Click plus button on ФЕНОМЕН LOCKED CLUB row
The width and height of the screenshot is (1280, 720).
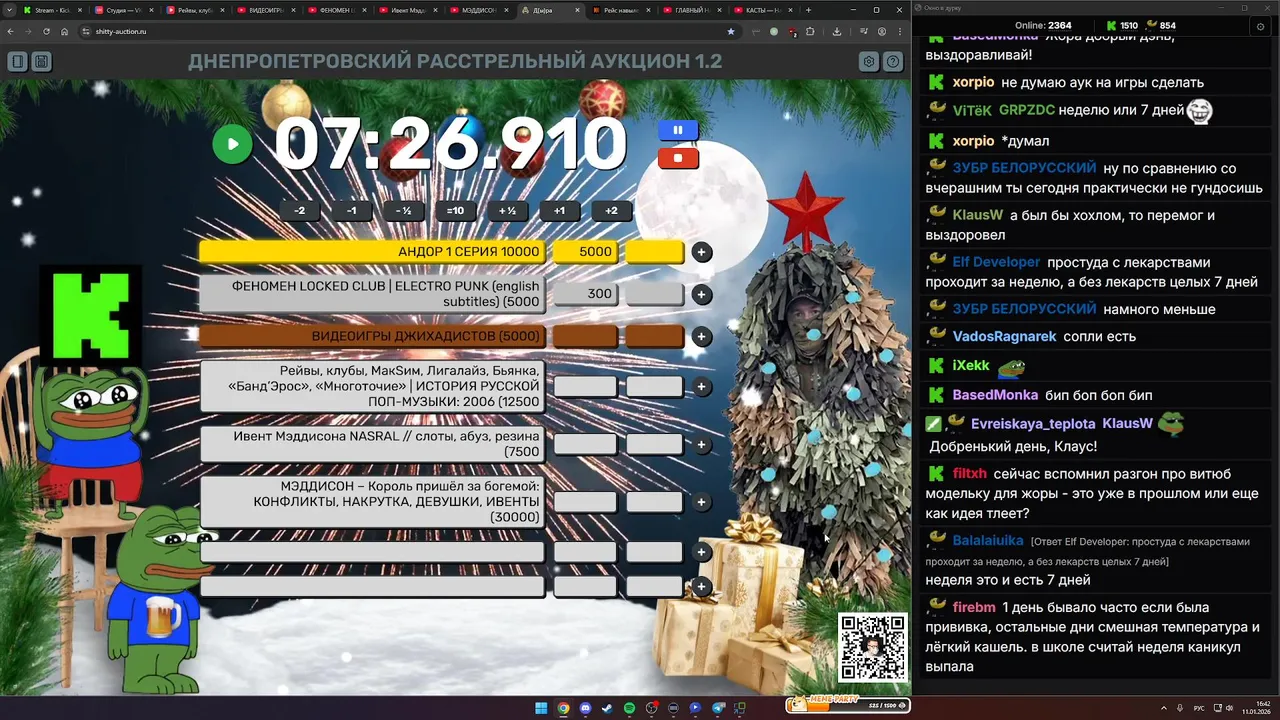click(x=702, y=294)
